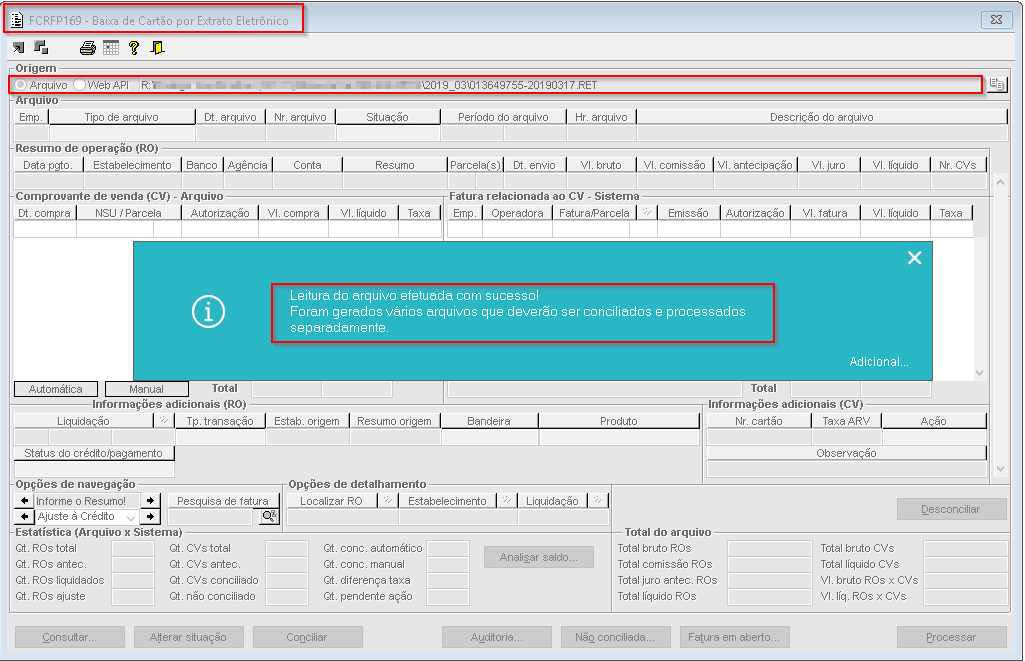Click the Total bruto ROs value field

[770, 548]
